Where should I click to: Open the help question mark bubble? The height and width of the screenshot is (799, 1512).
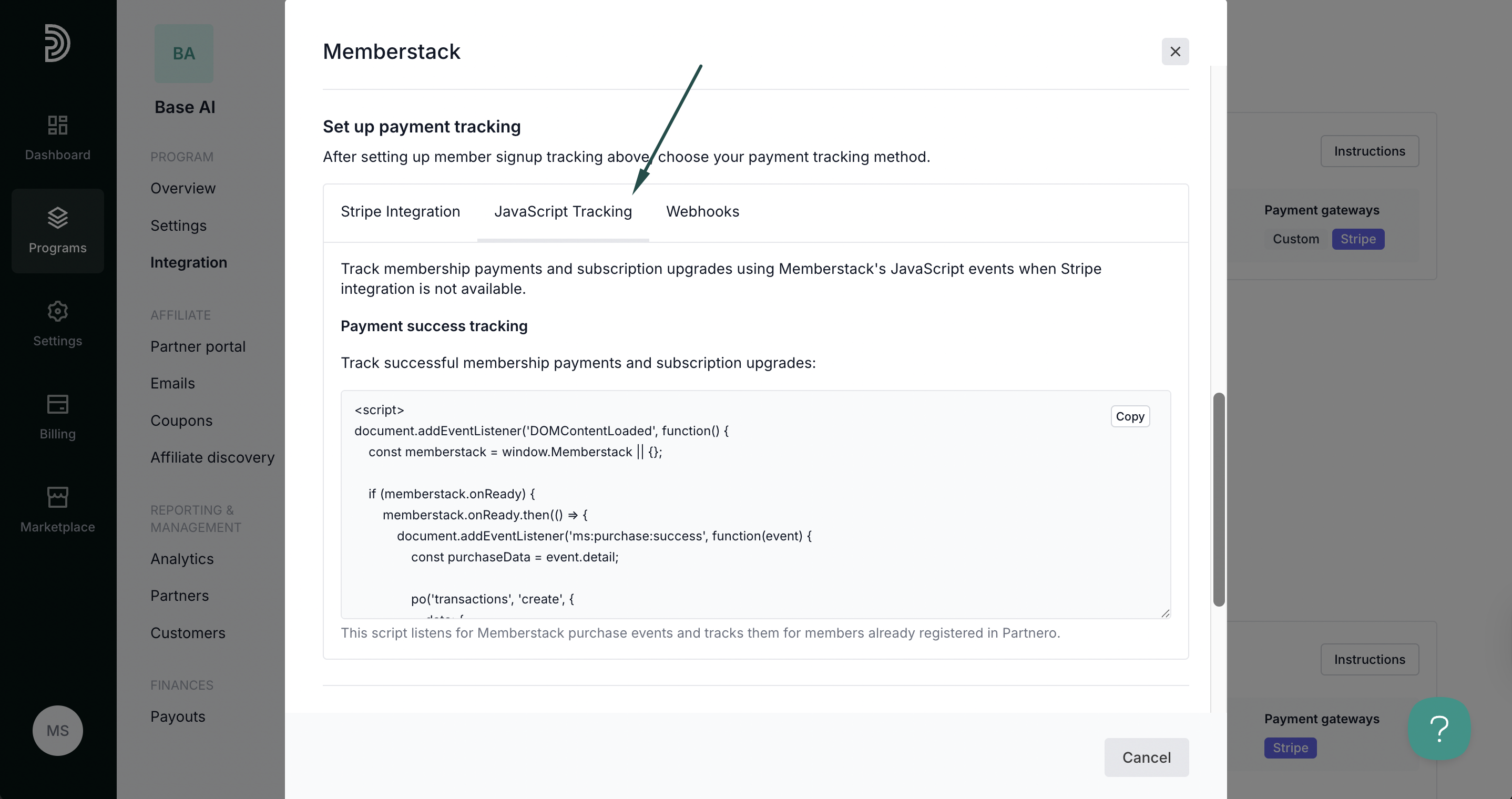pos(1439,729)
